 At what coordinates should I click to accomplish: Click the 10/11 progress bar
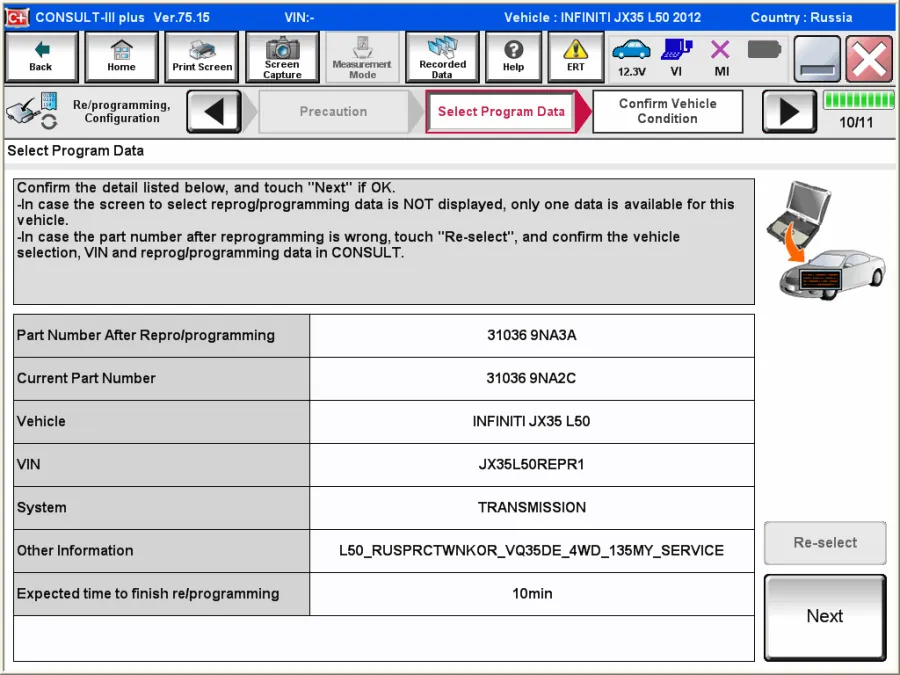coord(859,100)
